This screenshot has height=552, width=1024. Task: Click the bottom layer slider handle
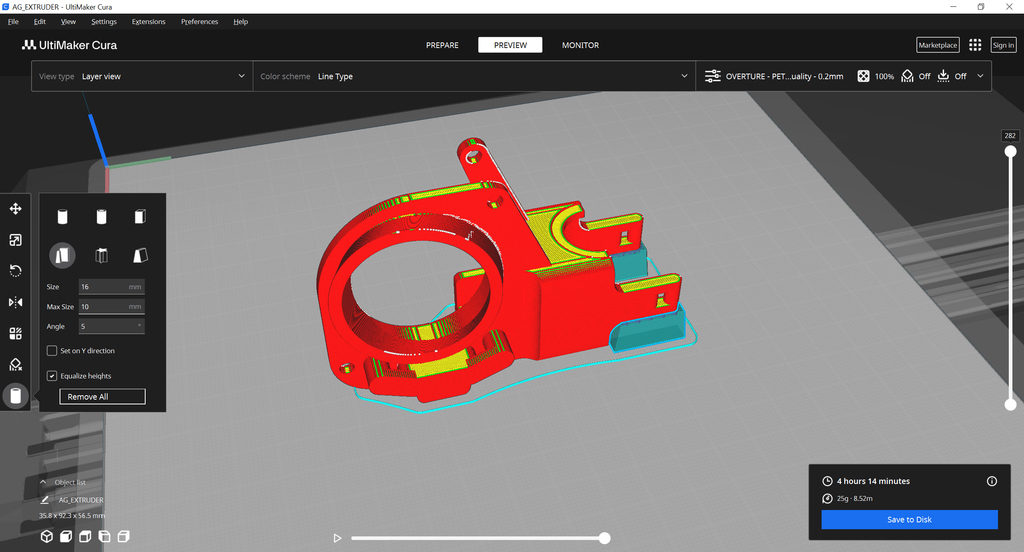click(1010, 405)
